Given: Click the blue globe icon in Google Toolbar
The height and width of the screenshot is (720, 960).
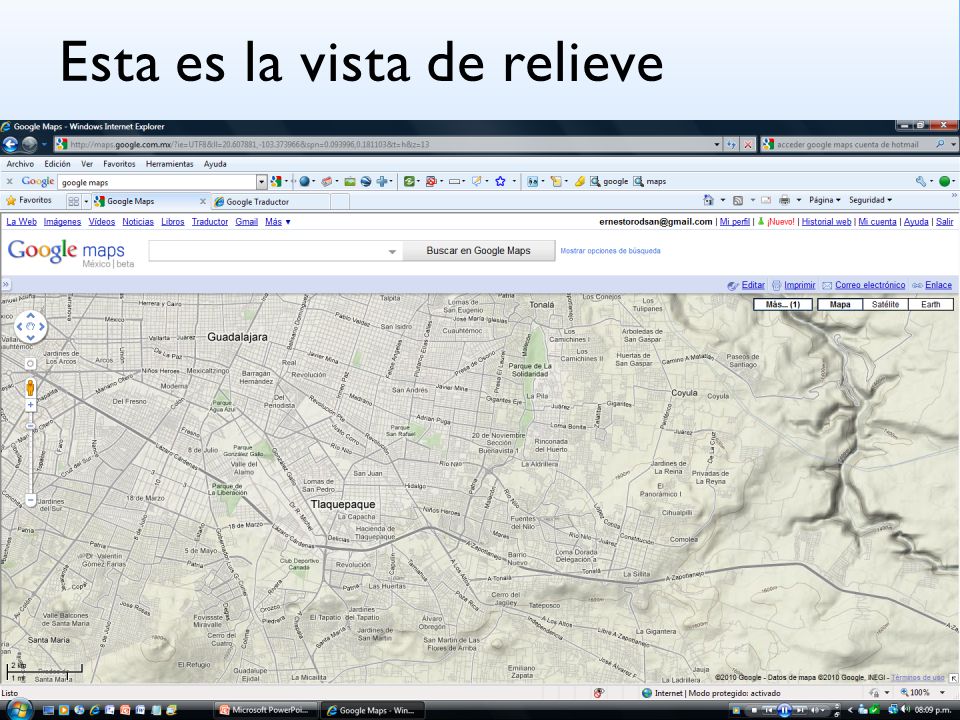Looking at the screenshot, I should tap(304, 181).
